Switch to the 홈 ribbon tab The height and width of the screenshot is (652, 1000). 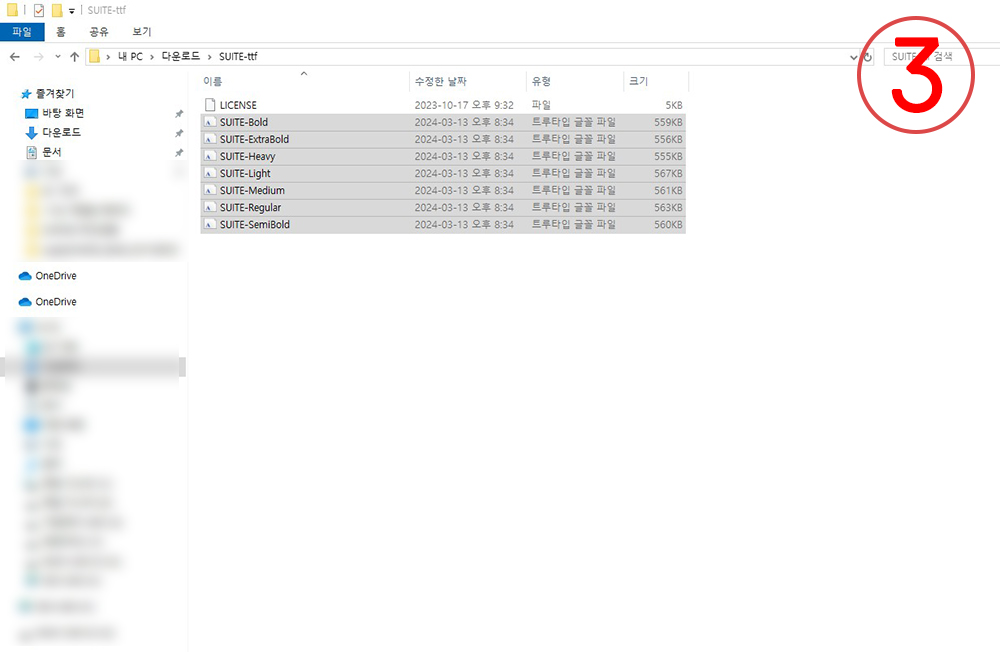point(61,32)
